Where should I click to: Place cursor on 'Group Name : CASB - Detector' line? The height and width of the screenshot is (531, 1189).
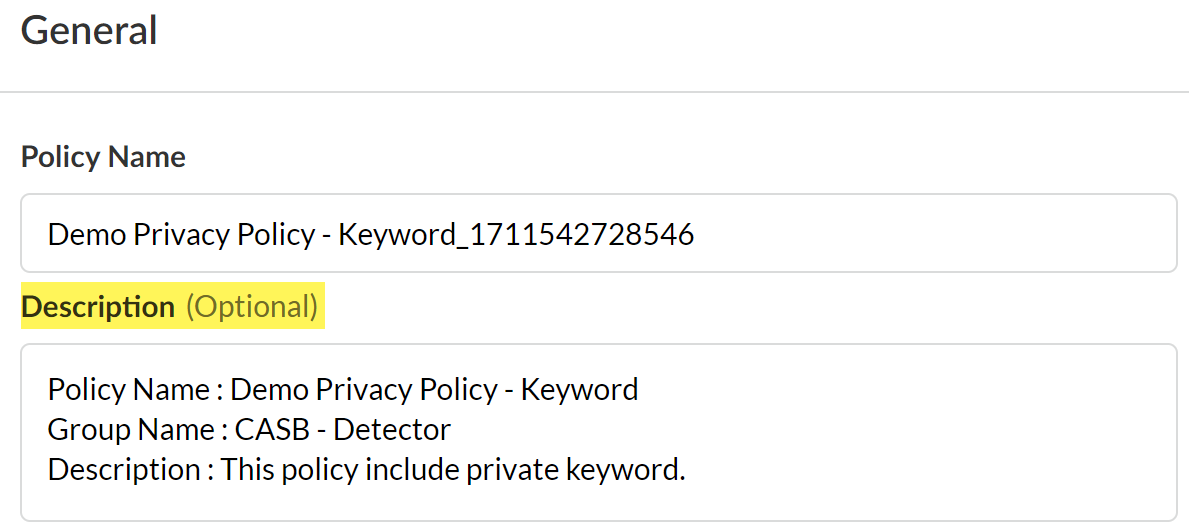(249, 429)
